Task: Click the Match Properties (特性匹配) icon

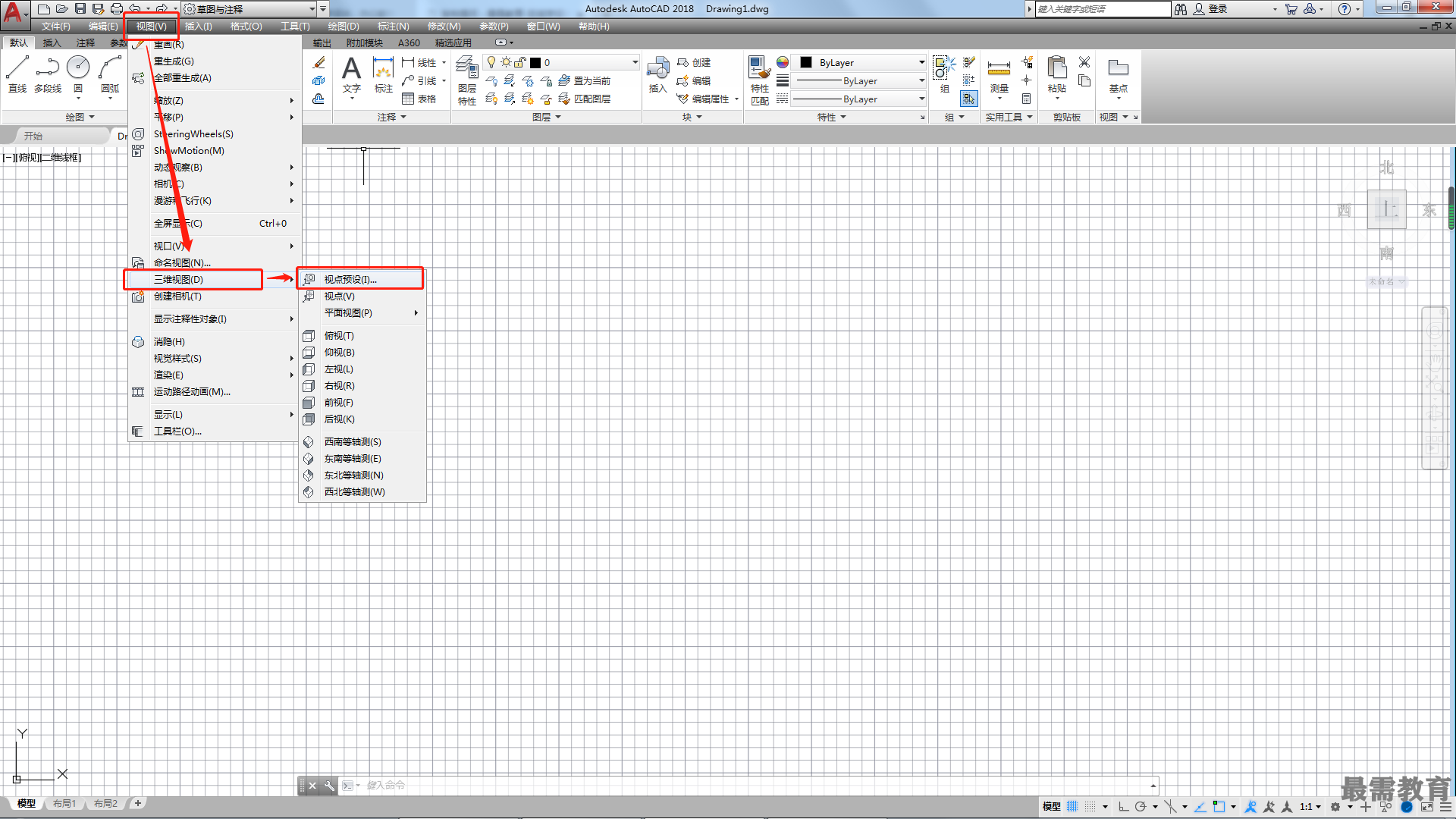Action: [x=759, y=80]
